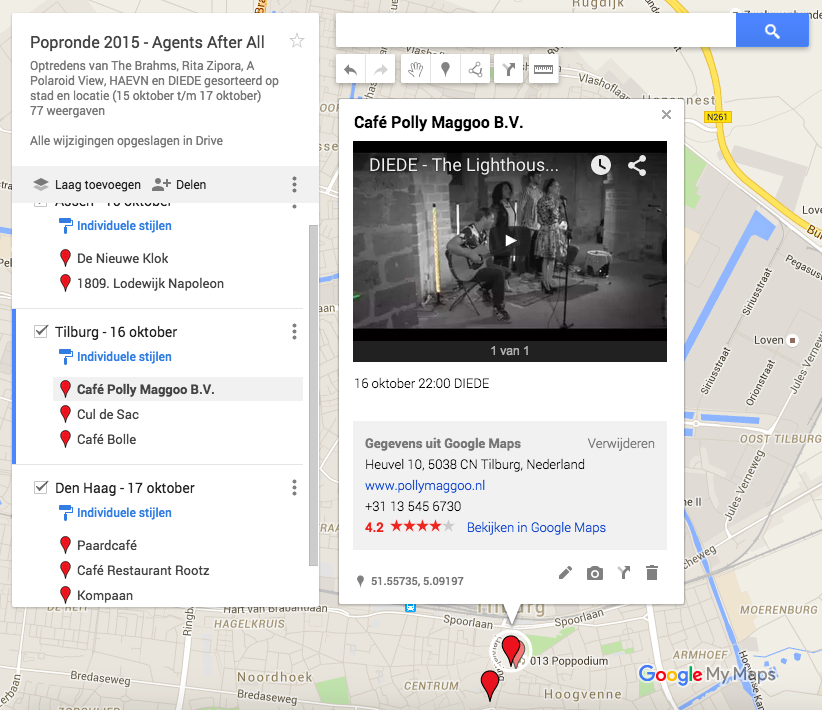Click the video share icon
822x710 pixels.
coord(637,165)
